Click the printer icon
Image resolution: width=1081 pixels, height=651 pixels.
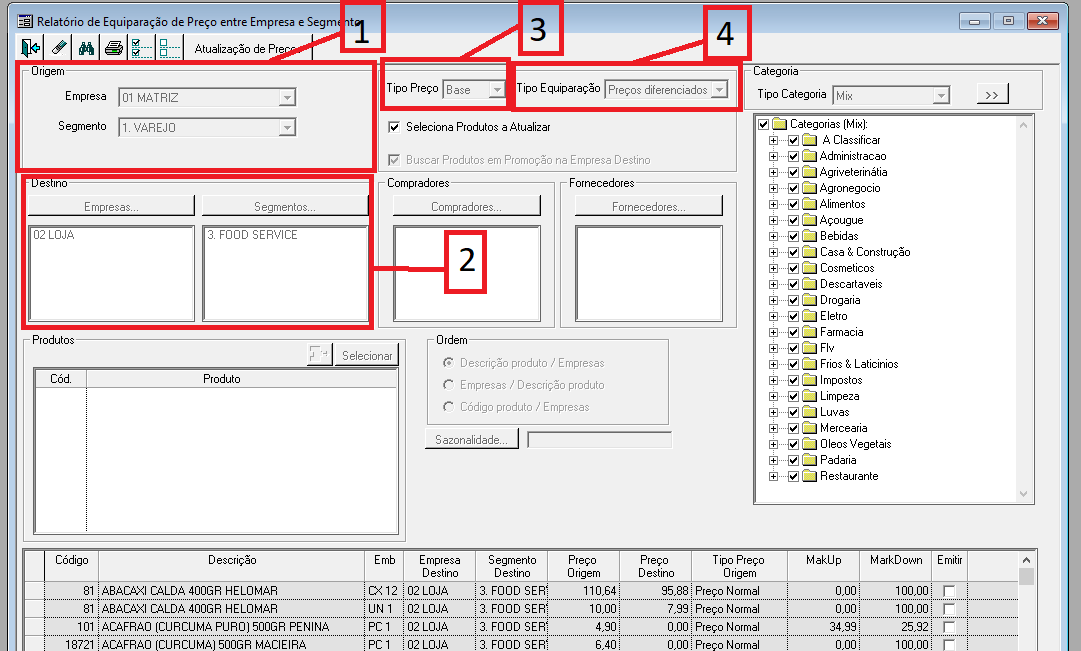click(x=114, y=48)
